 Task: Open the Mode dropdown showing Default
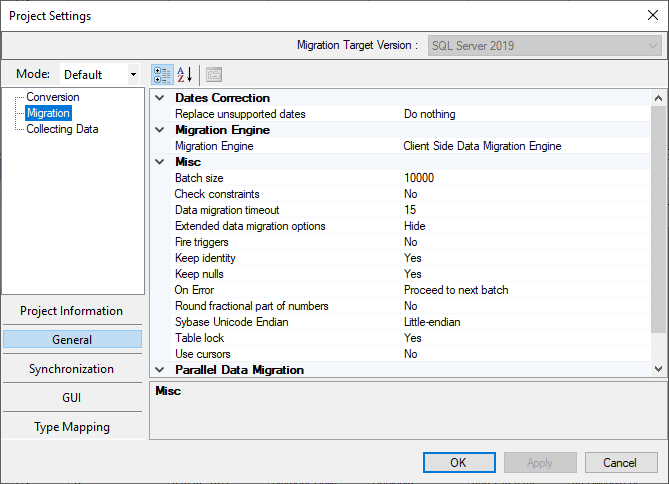click(x=100, y=75)
